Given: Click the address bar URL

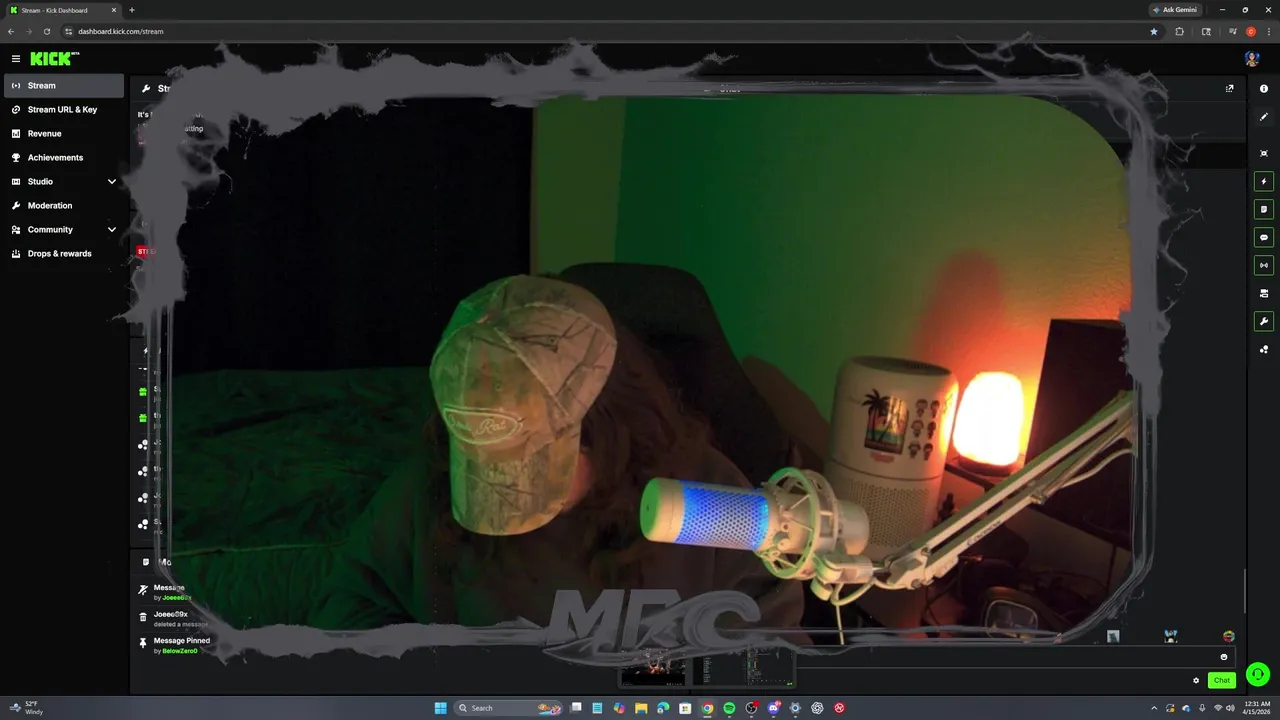Looking at the screenshot, I should (121, 31).
